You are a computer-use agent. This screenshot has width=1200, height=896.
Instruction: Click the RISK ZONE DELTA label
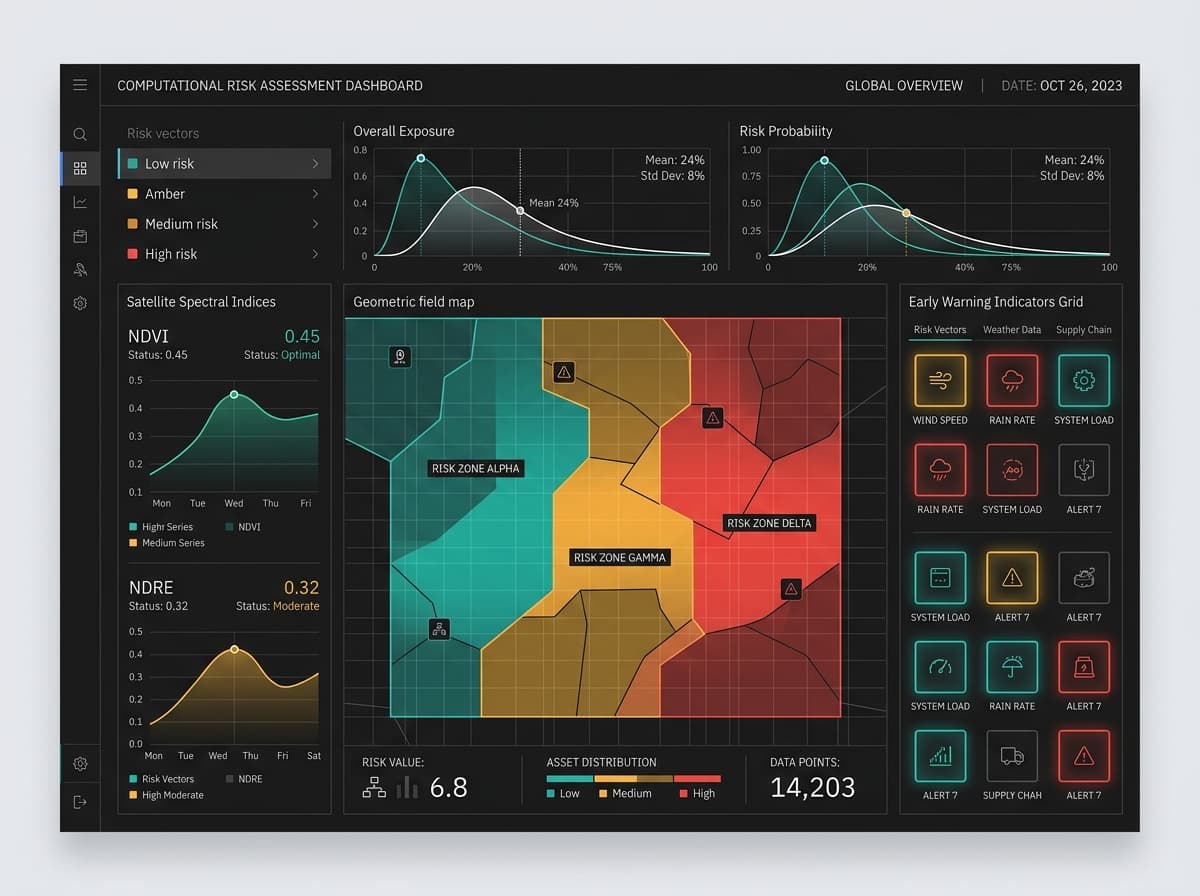click(769, 523)
